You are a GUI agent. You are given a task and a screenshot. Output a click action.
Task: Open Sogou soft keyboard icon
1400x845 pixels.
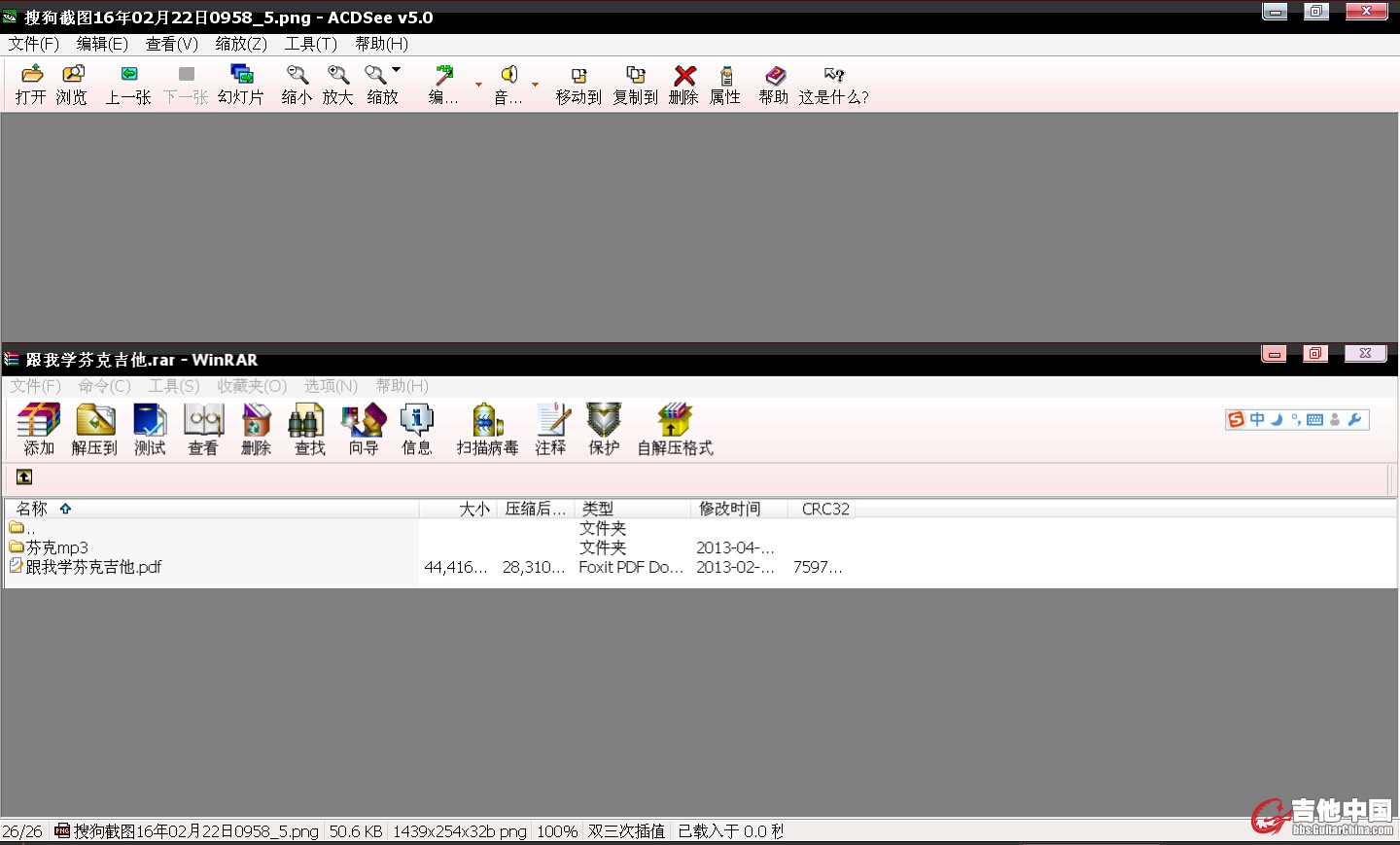click(x=1315, y=420)
